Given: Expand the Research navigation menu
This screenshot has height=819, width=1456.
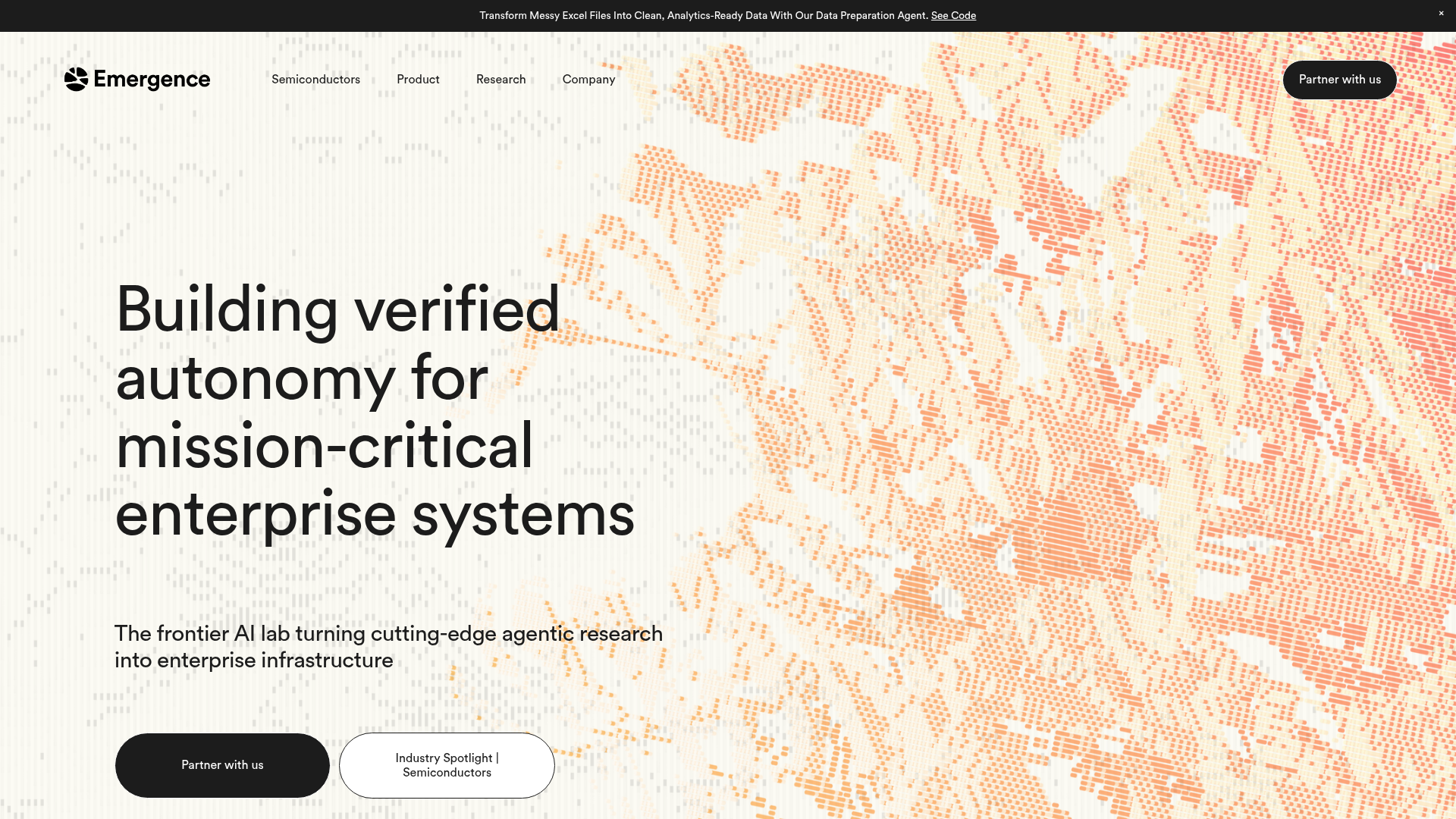Looking at the screenshot, I should [x=500, y=80].
